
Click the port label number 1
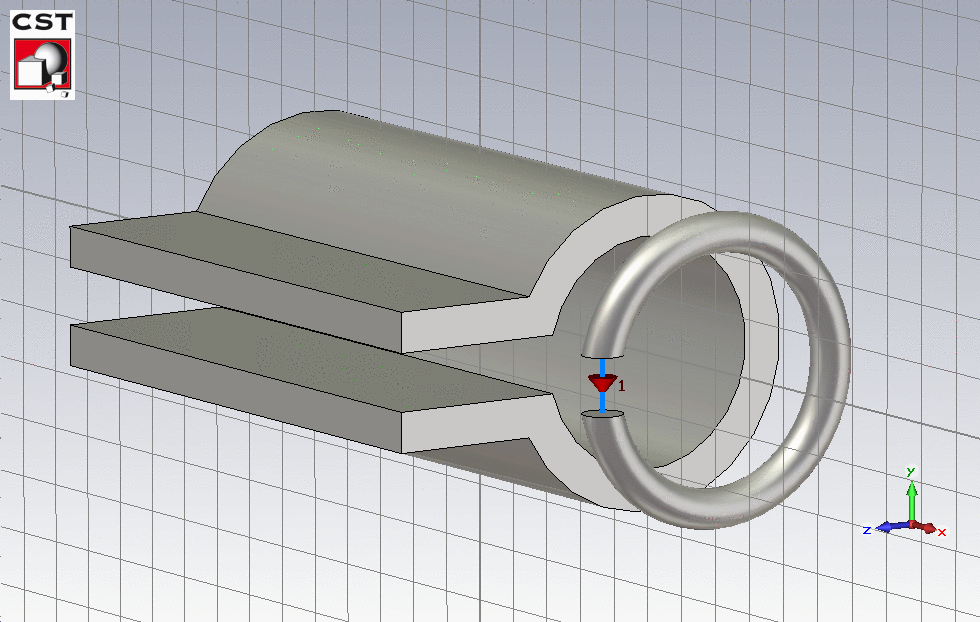622,386
